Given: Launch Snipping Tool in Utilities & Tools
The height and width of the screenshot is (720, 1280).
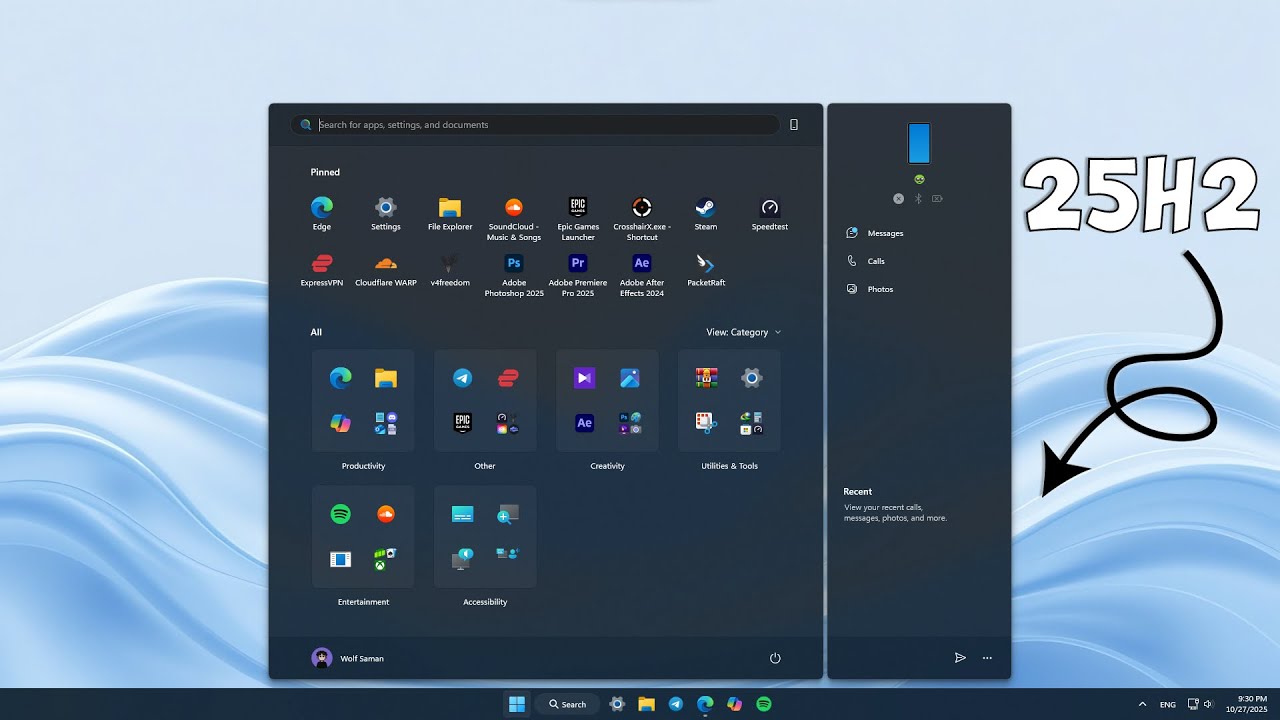Looking at the screenshot, I should pos(707,423).
